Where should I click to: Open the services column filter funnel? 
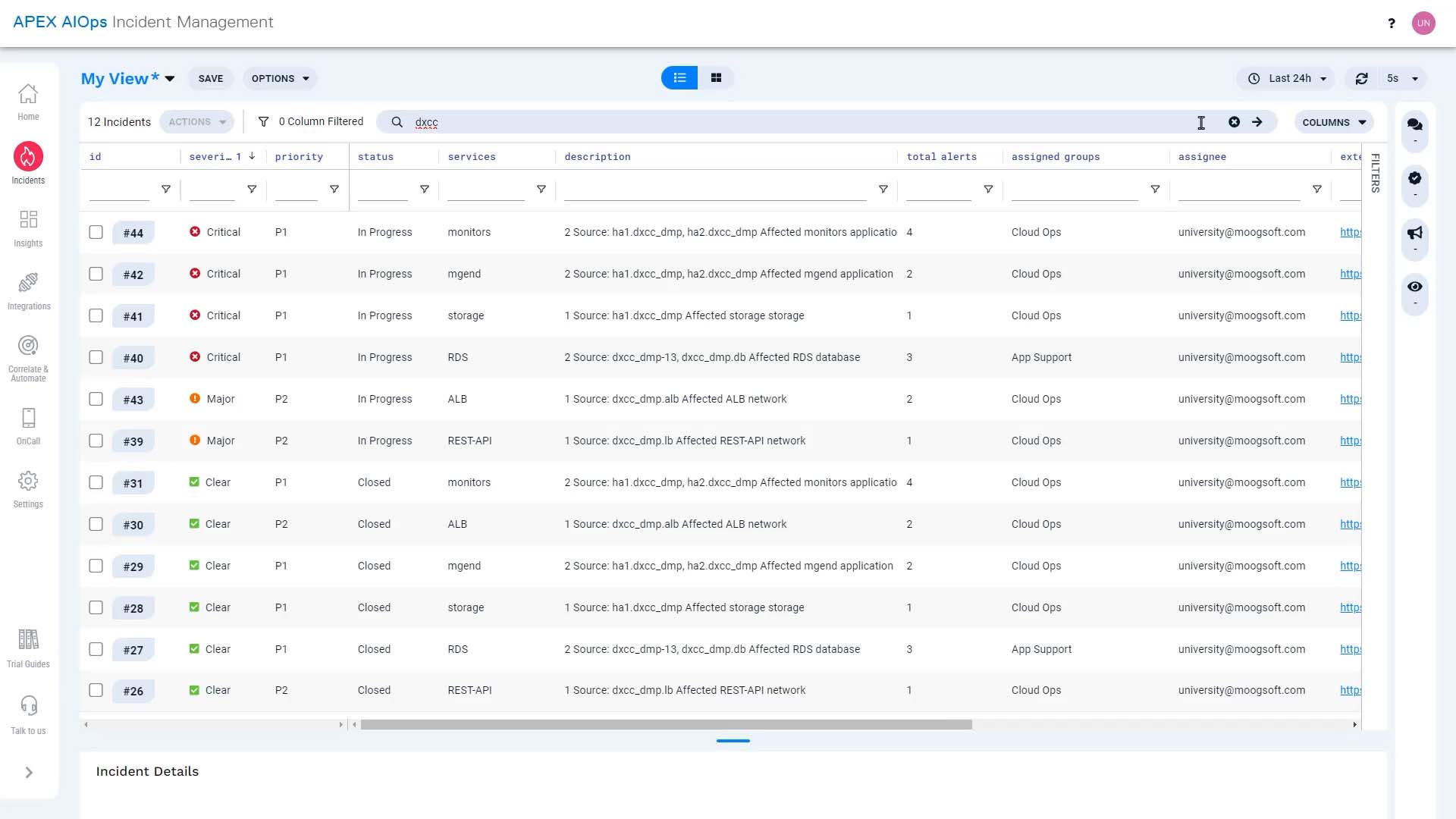tap(541, 190)
